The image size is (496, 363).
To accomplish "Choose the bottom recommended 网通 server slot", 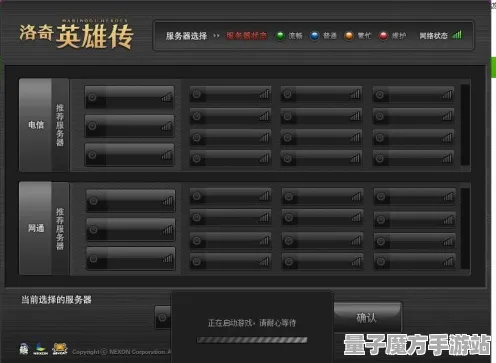I will point(131,258).
